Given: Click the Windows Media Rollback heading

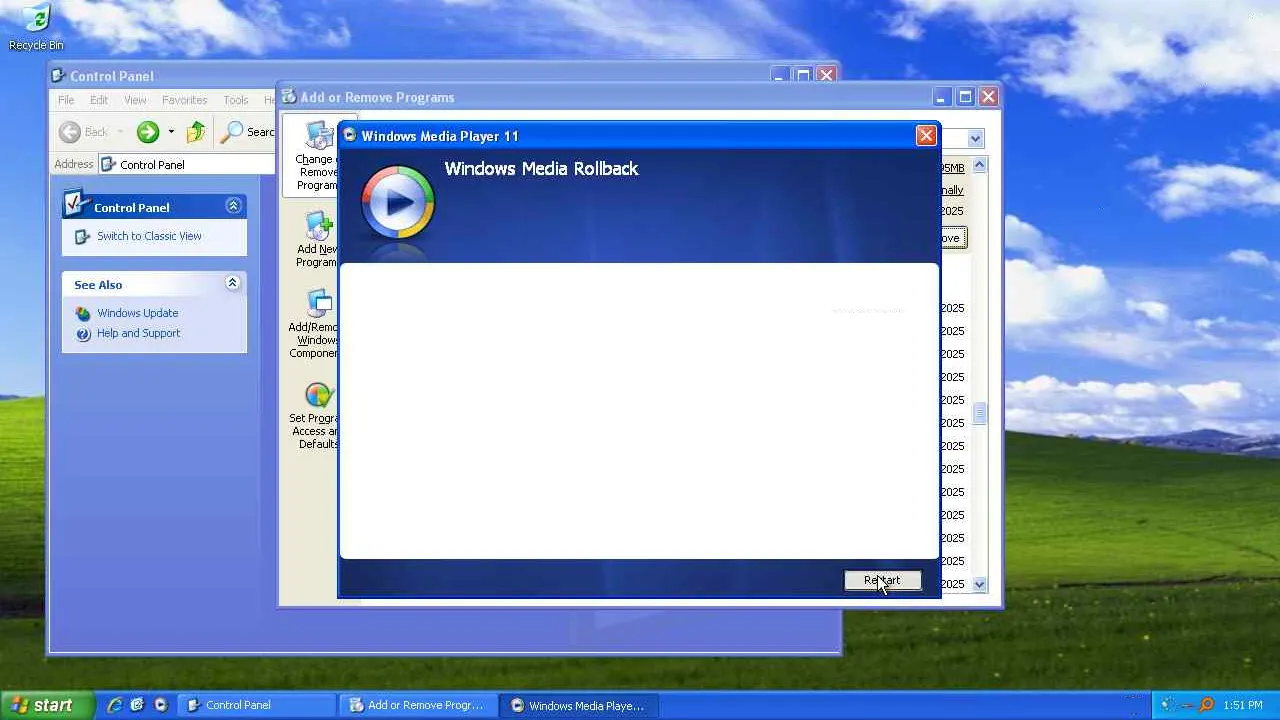Looking at the screenshot, I should 541,169.
